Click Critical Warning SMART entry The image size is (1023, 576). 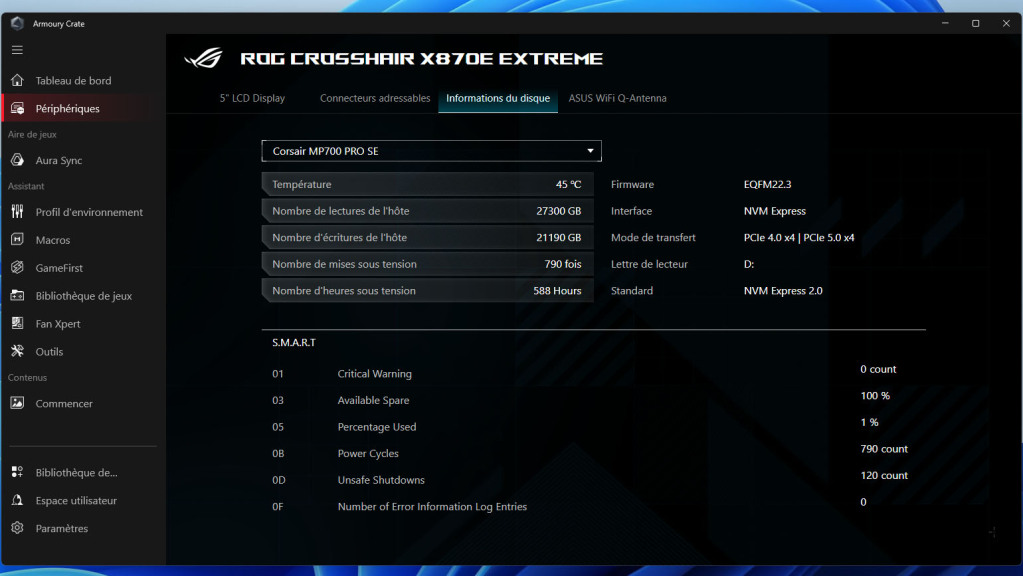[374, 374]
